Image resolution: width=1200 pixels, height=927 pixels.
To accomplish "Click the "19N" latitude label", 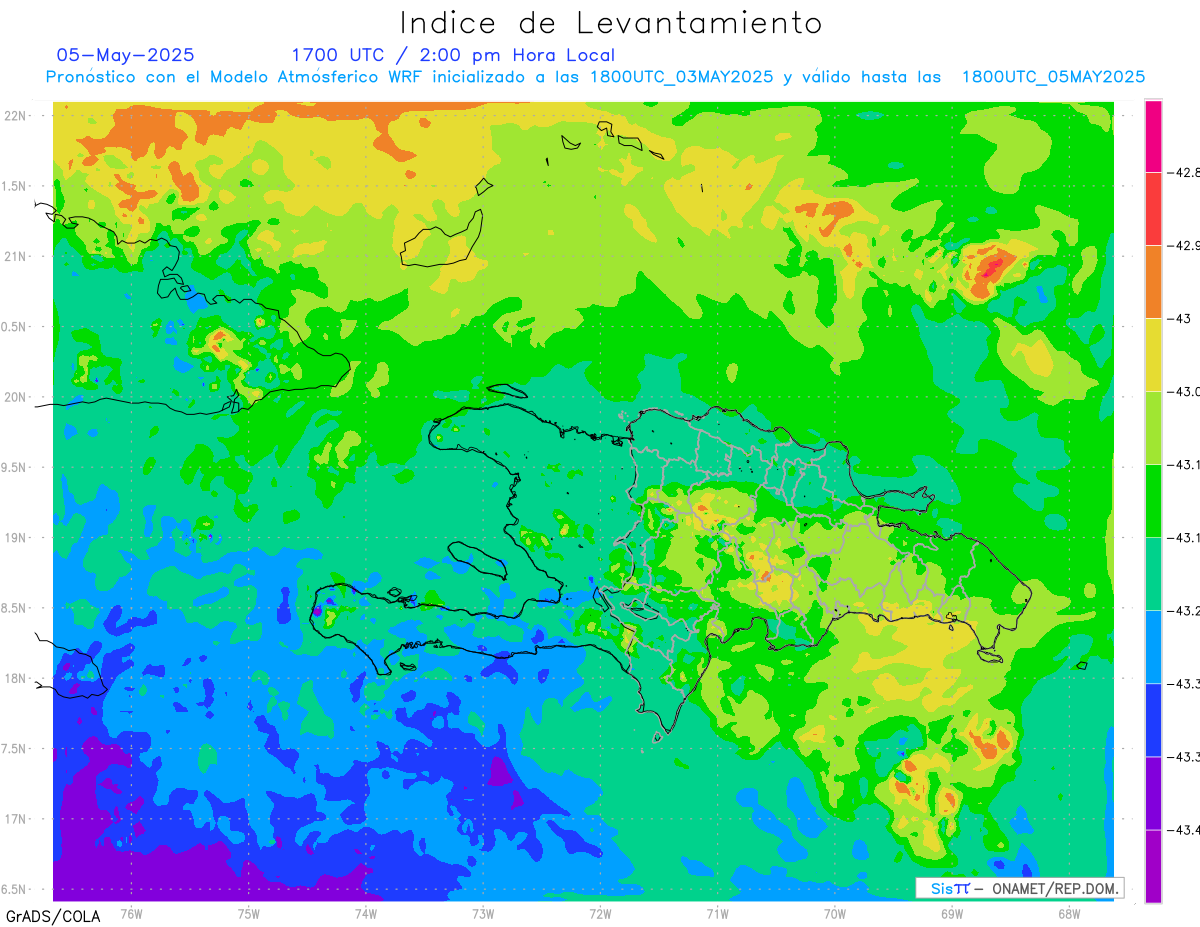I will [x=17, y=538].
